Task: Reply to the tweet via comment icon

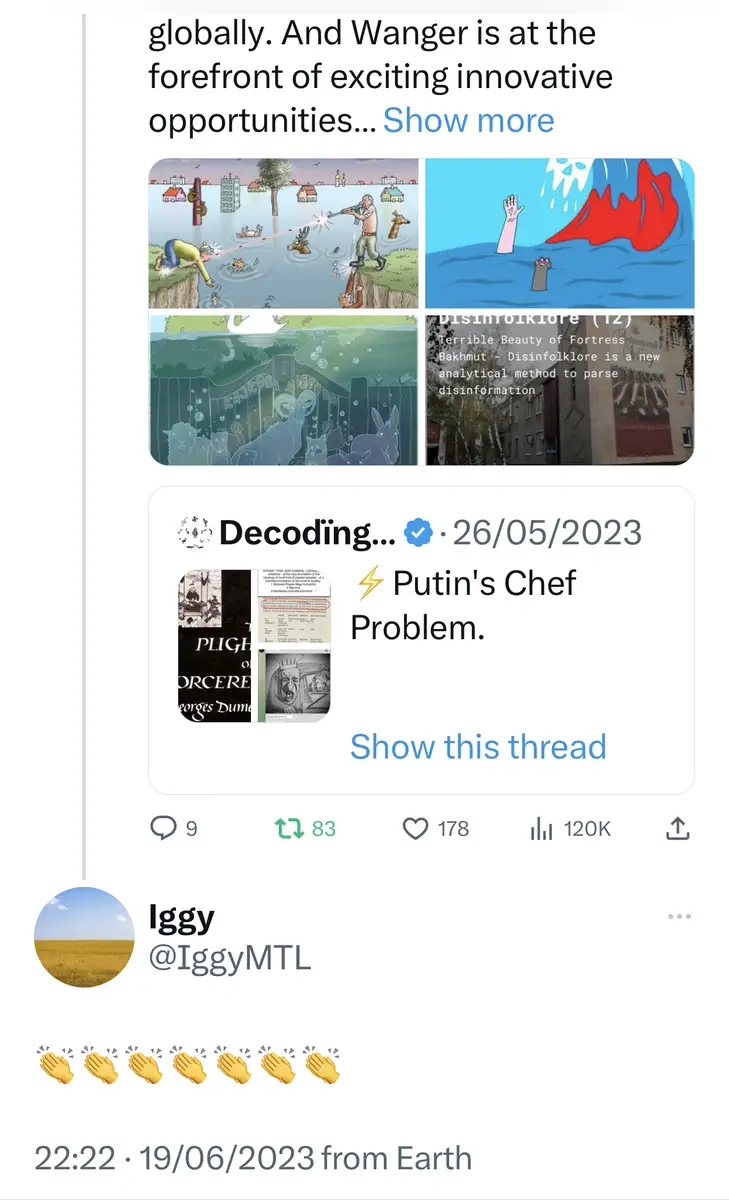Action: [x=162, y=828]
